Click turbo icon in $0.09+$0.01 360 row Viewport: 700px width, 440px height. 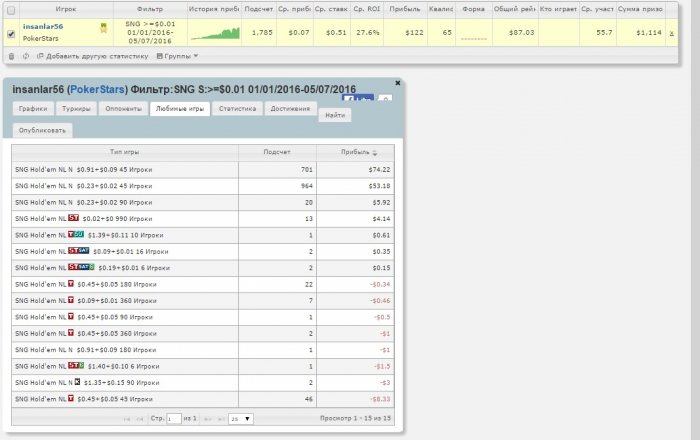coord(71,300)
